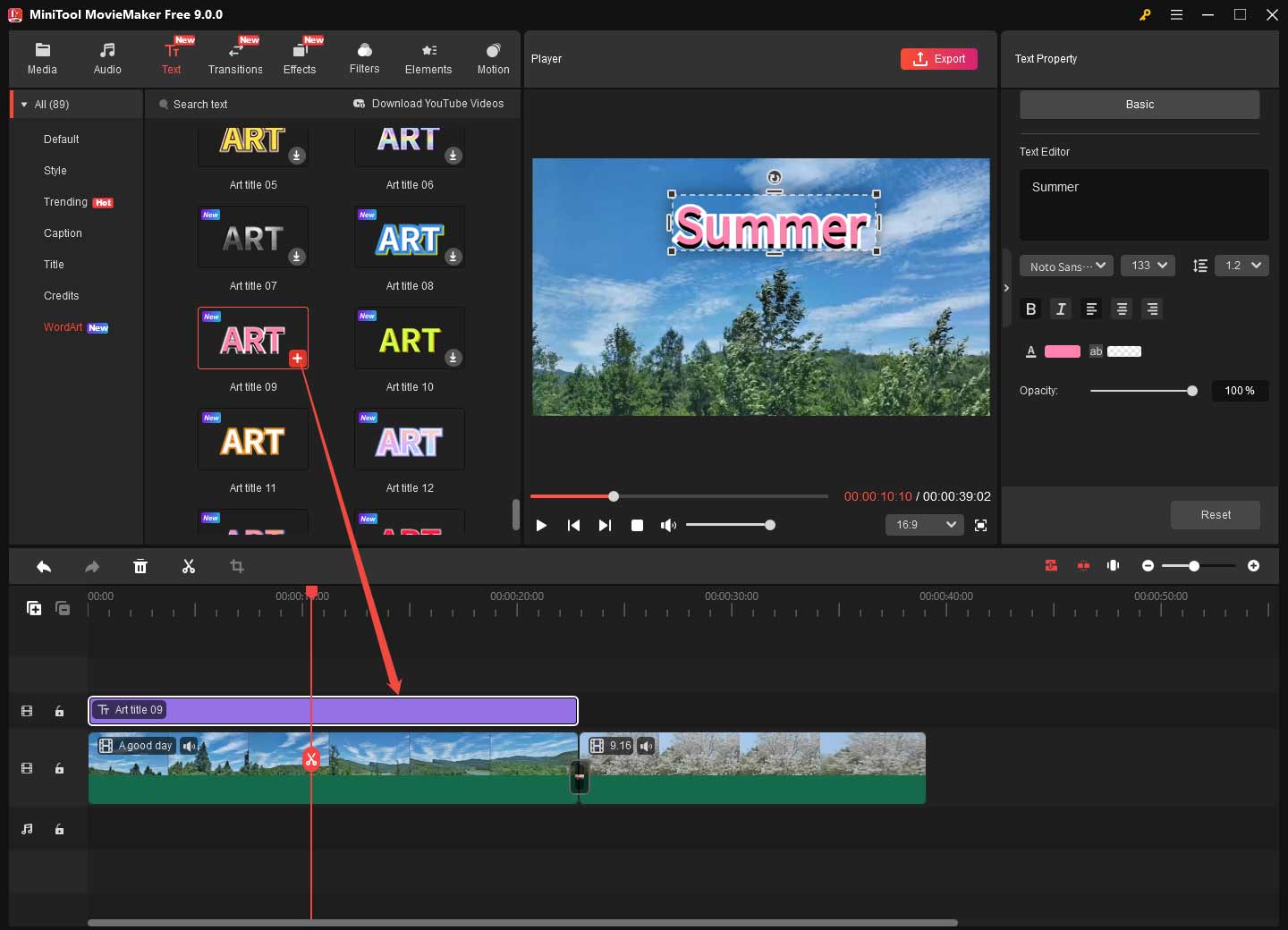Click Download YouTube Videos link
The width and height of the screenshot is (1288, 930).
[x=428, y=104]
